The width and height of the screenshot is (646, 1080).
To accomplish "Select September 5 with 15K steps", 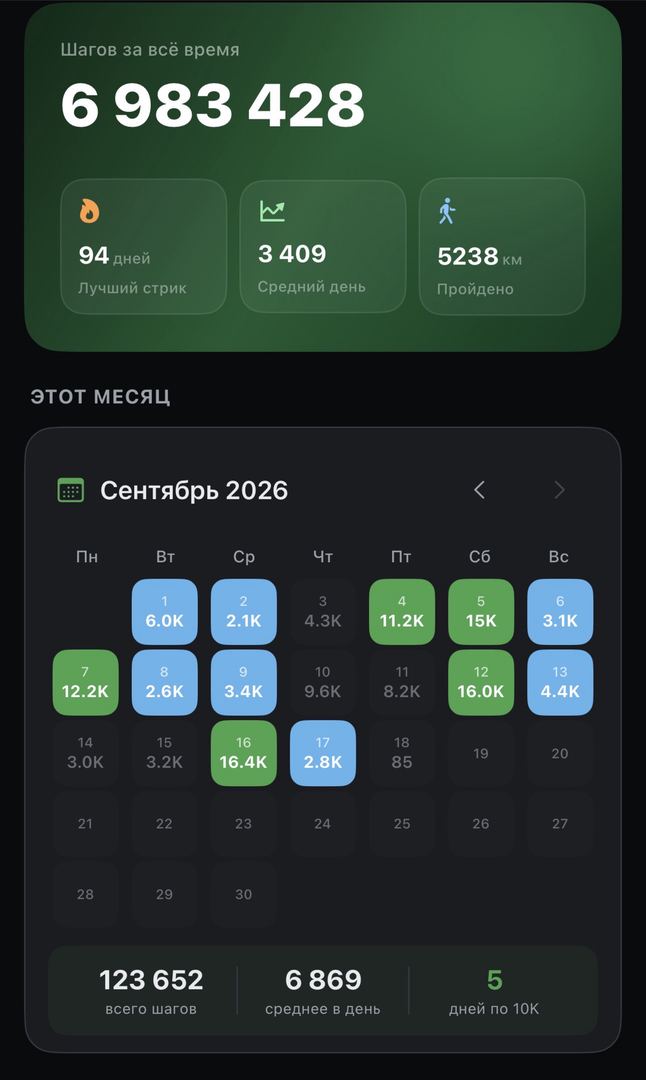I will click(x=481, y=612).
